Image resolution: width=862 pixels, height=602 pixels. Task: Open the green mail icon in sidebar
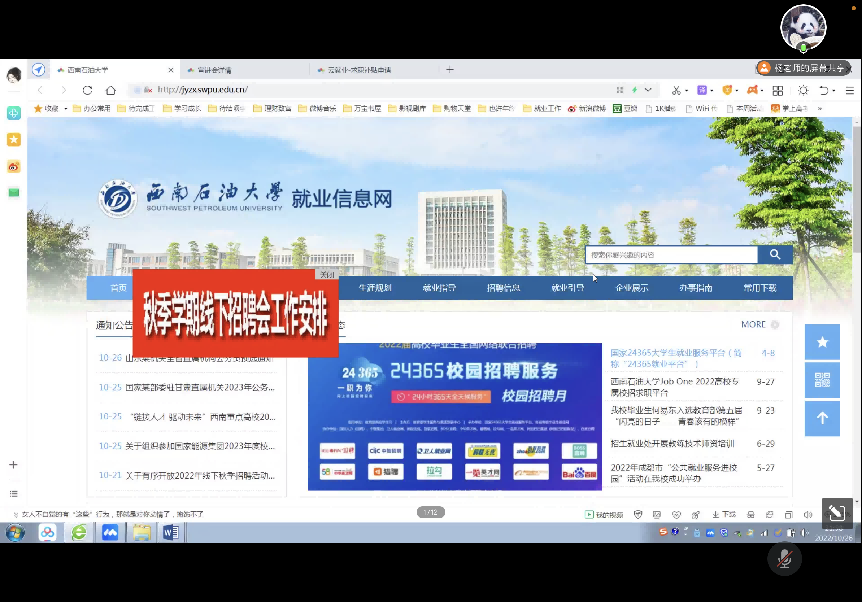(x=14, y=192)
